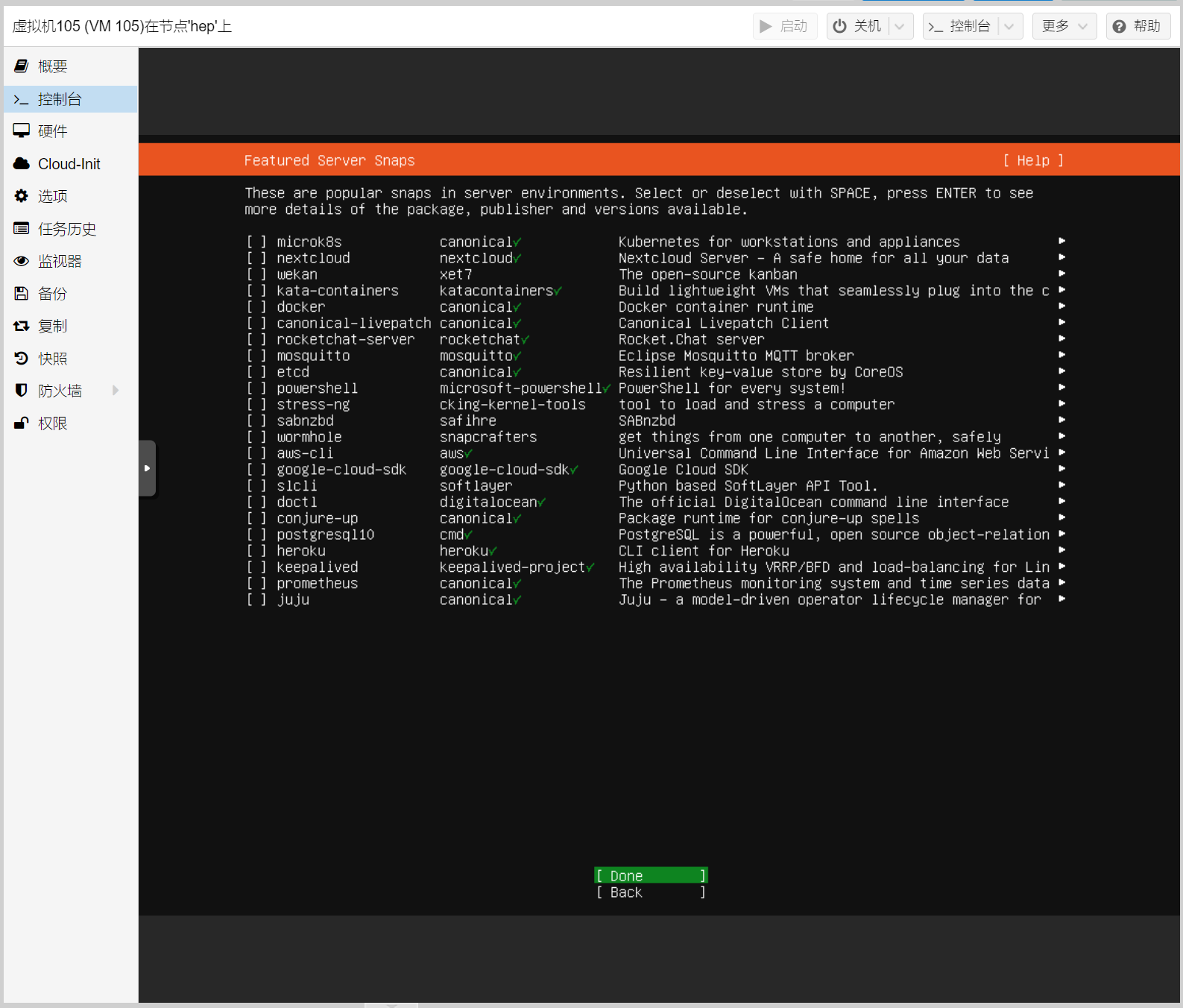Click the play icon on Start button
The width and height of the screenshot is (1183, 1008).
click(x=766, y=26)
